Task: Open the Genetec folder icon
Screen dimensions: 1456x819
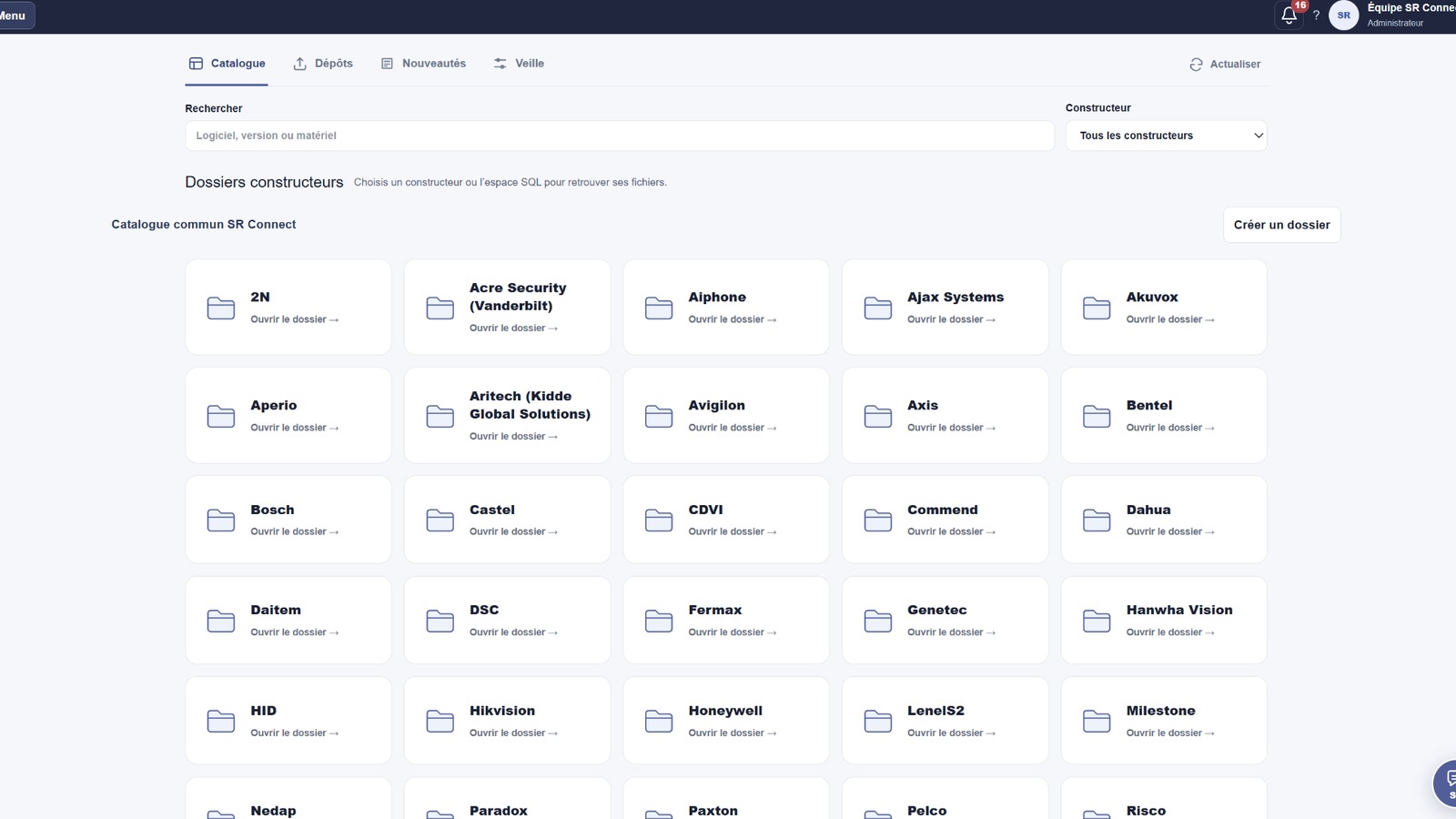Action: [877, 622]
